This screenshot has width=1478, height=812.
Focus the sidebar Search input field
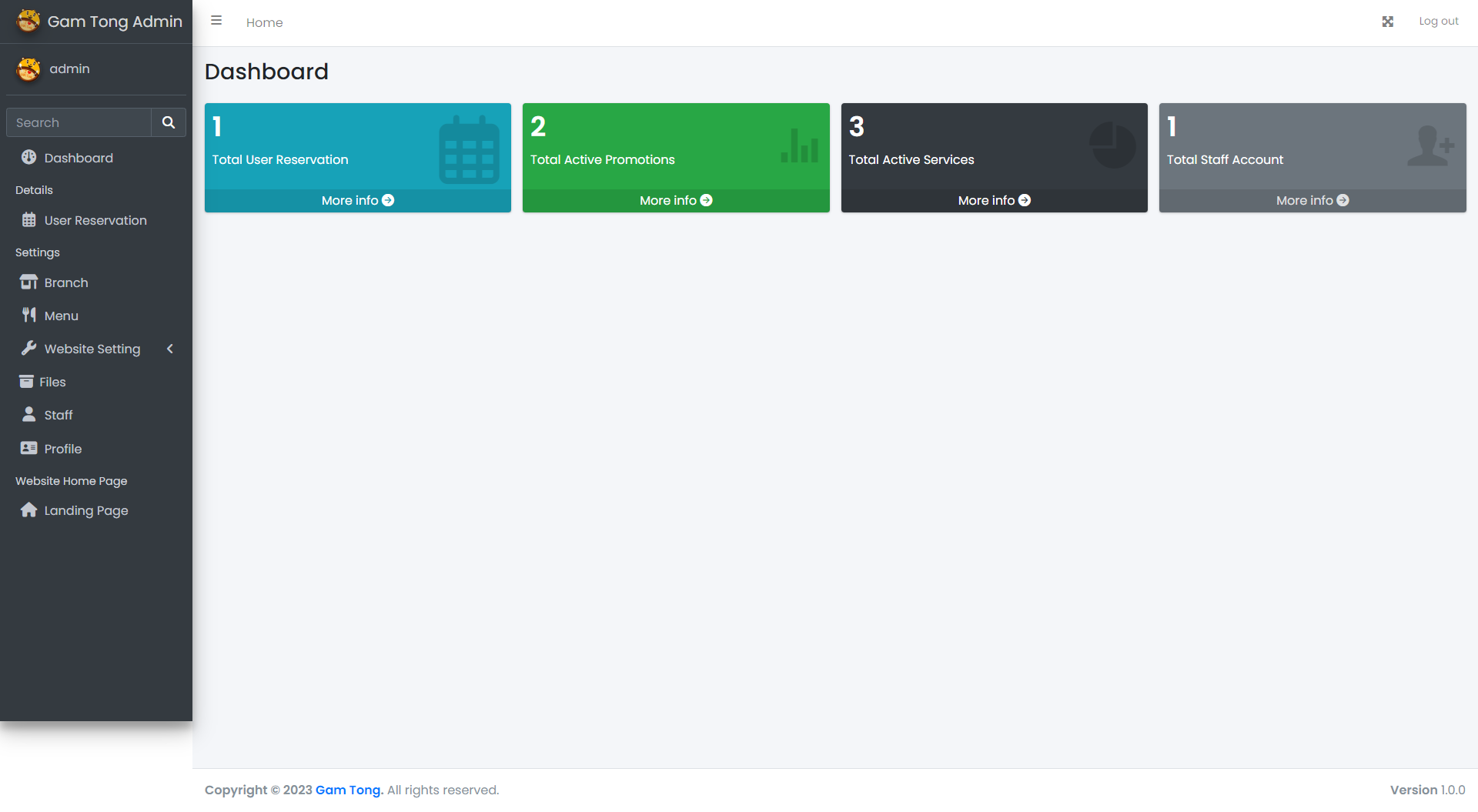79,122
